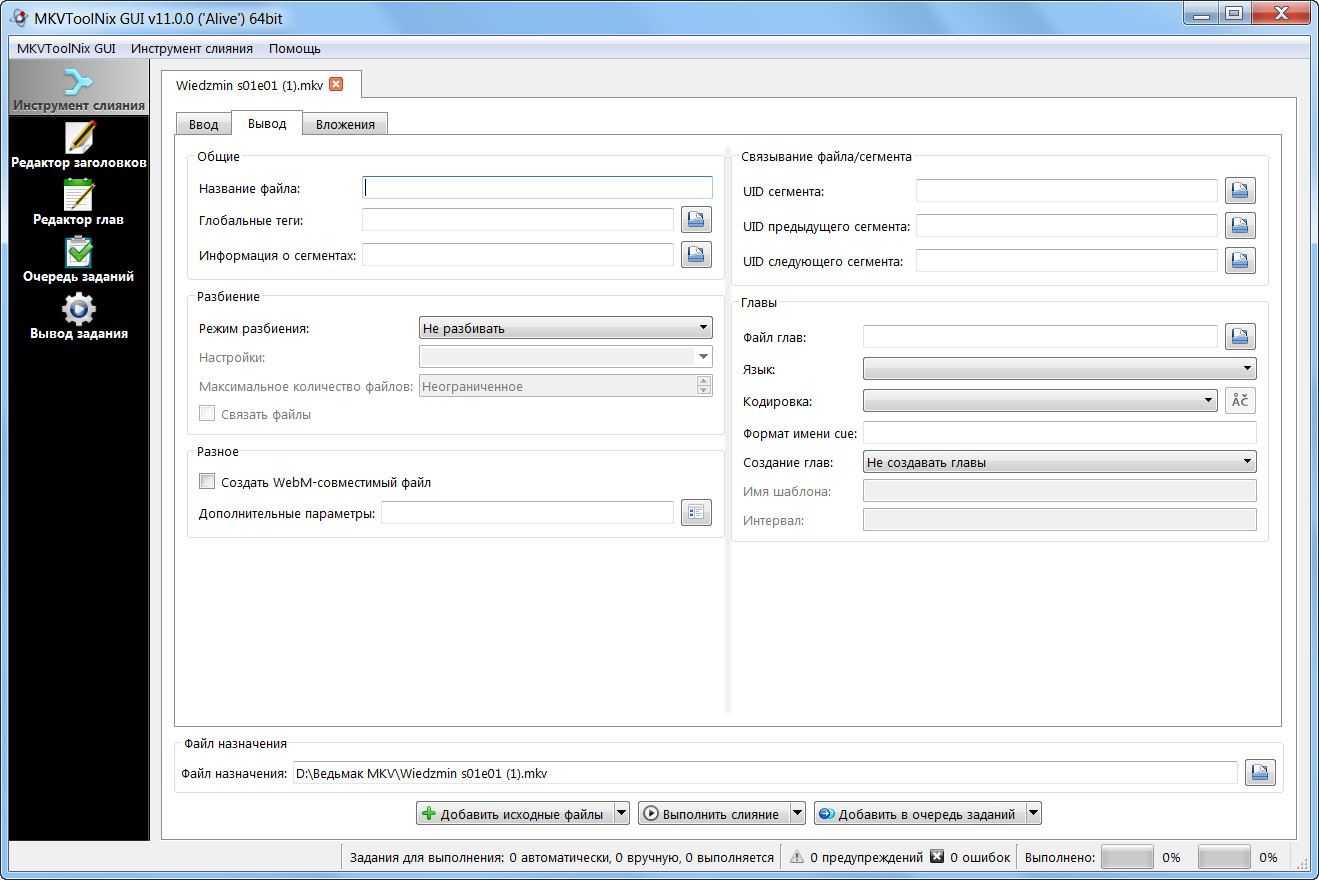Image resolution: width=1319 pixels, height=880 pixels.
Task: Click the 0 предупреждений status text
Action: 866,857
